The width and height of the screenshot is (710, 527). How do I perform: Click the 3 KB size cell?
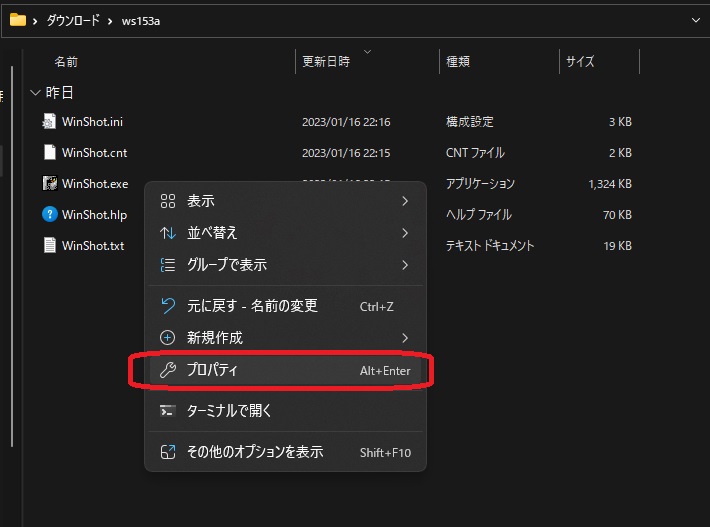[620, 122]
